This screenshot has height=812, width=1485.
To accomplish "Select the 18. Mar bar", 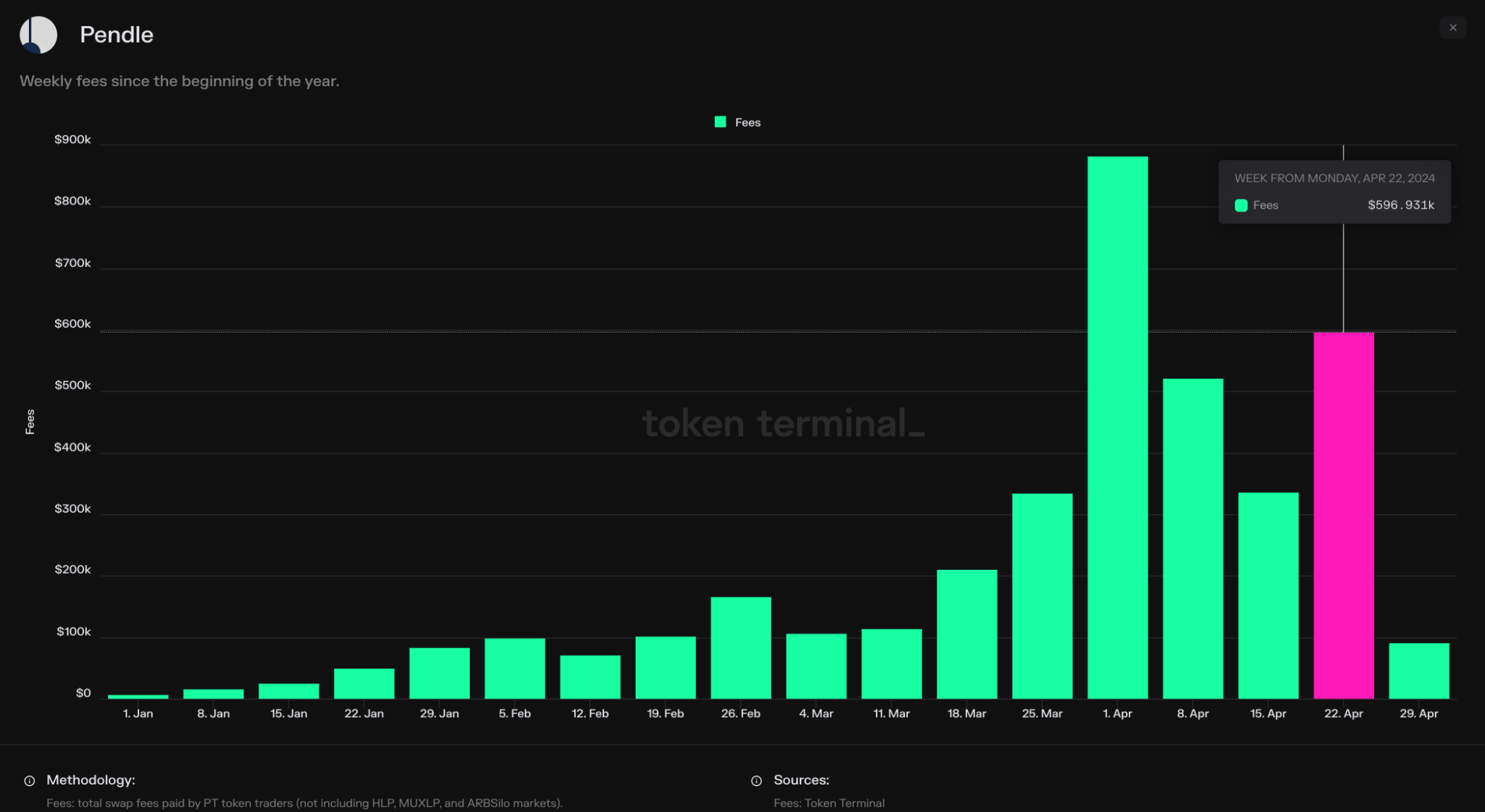I will pyautogui.click(x=967, y=634).
